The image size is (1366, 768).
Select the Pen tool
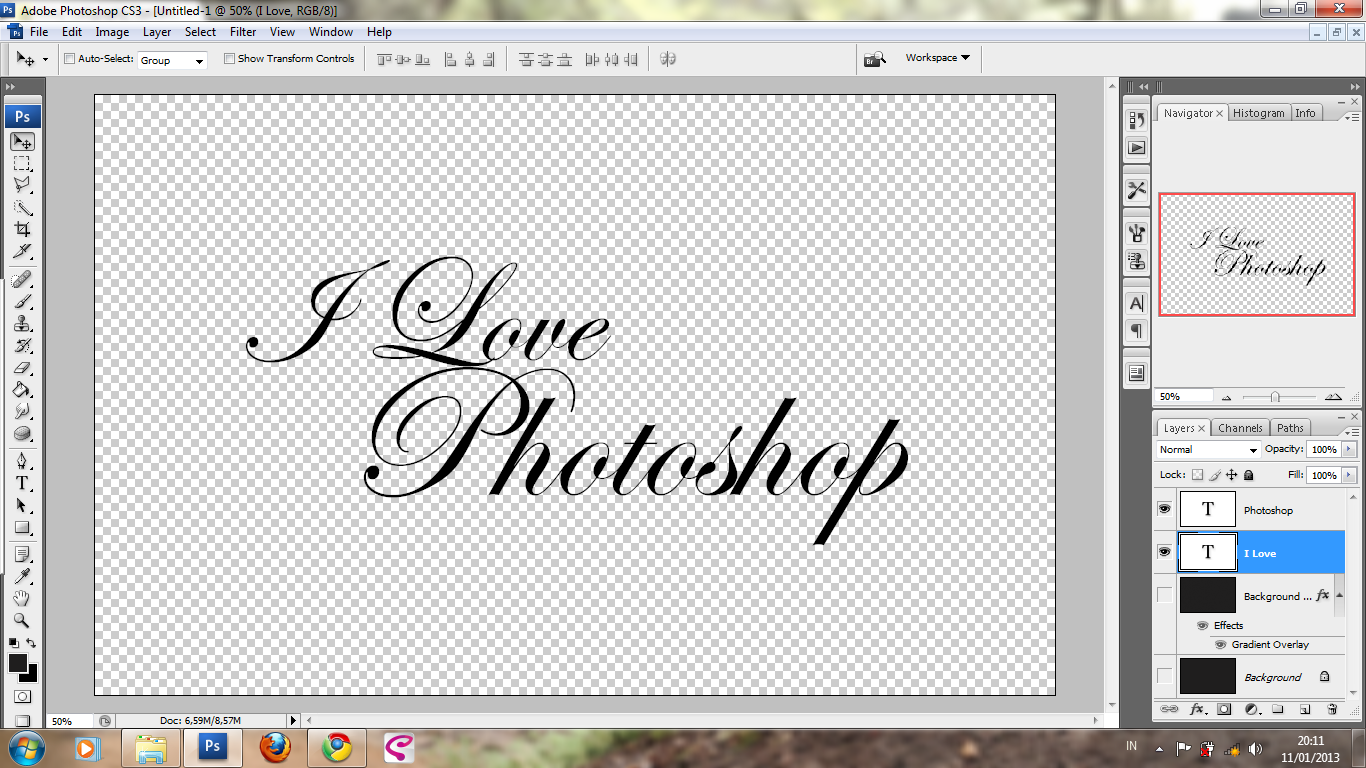click(x=22, y=461)
